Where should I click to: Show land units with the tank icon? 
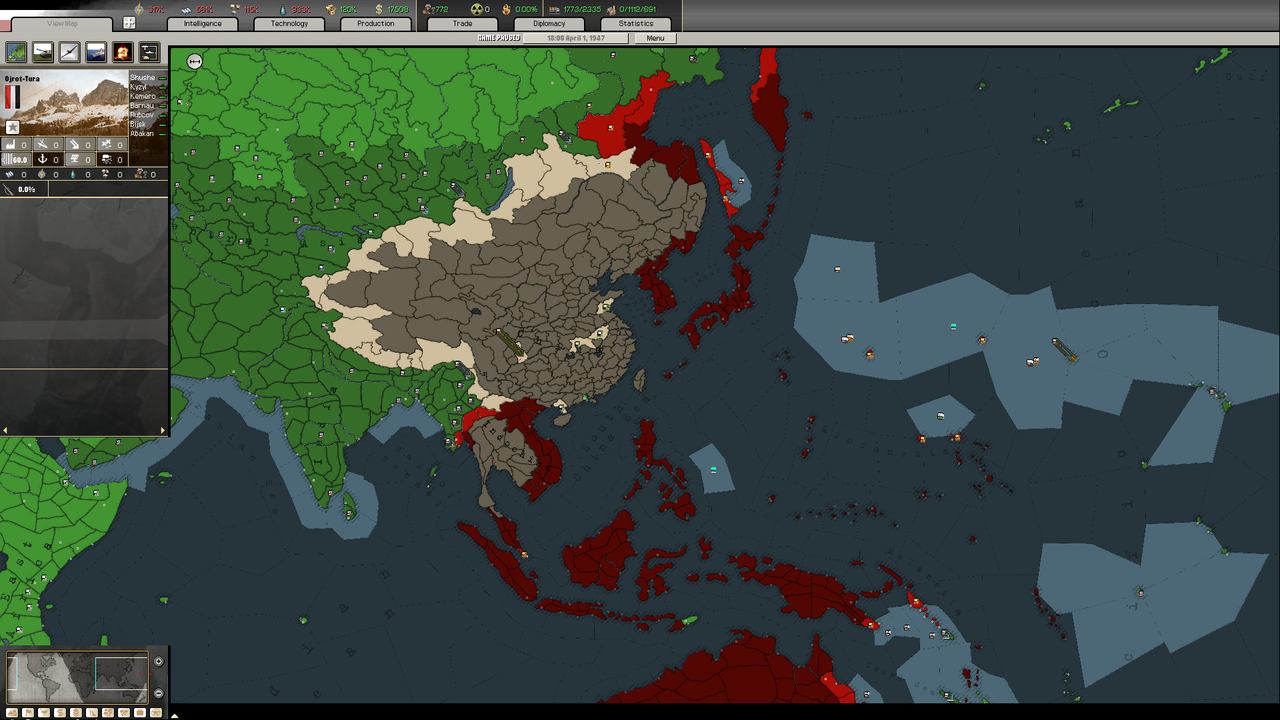(x=43, y=52)
